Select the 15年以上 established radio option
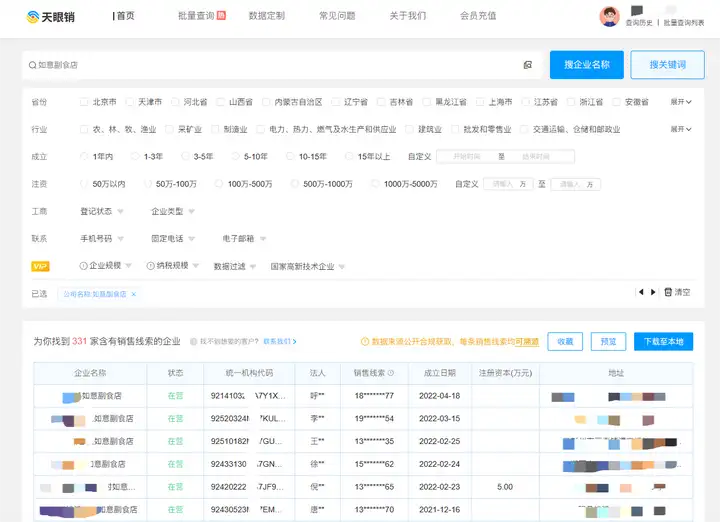The width and height of the screenshot is (720, 522). click(349, 157)
